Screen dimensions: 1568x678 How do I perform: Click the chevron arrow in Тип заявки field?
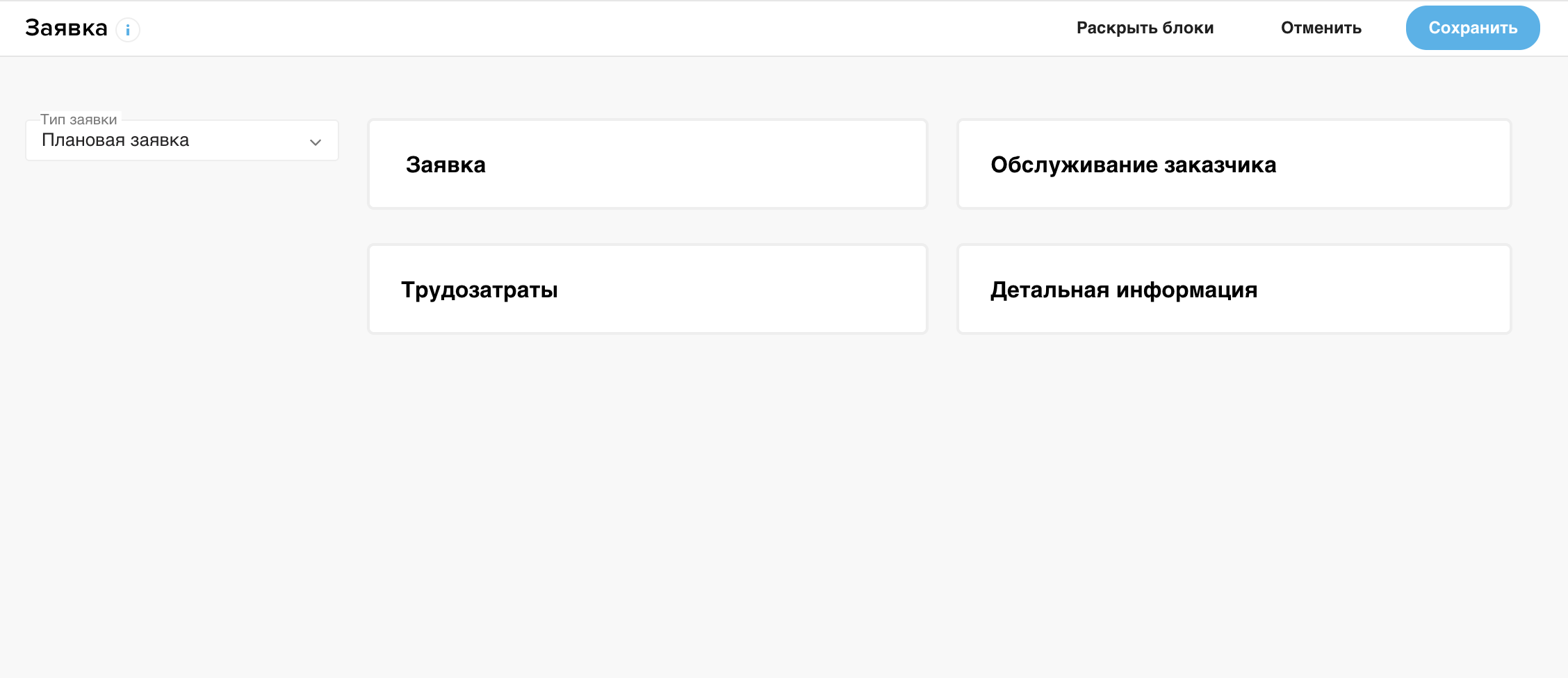coord(315,142)
